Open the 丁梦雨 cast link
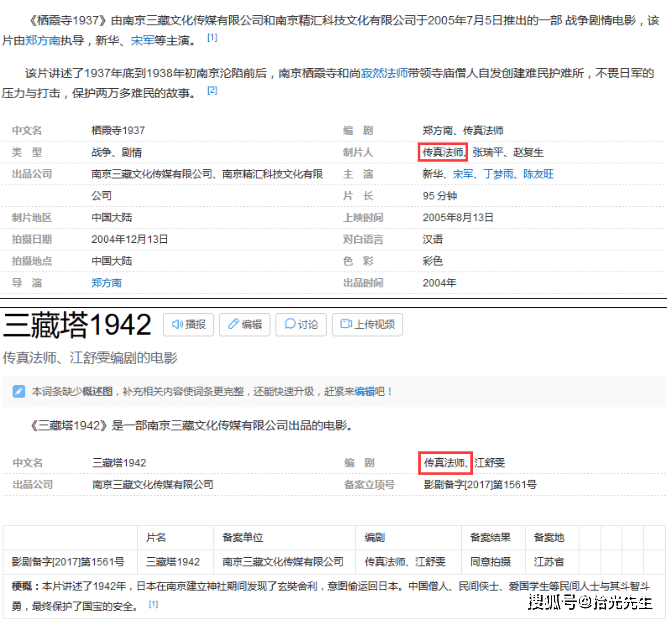The image size is (667, 619). pos(499,174)
